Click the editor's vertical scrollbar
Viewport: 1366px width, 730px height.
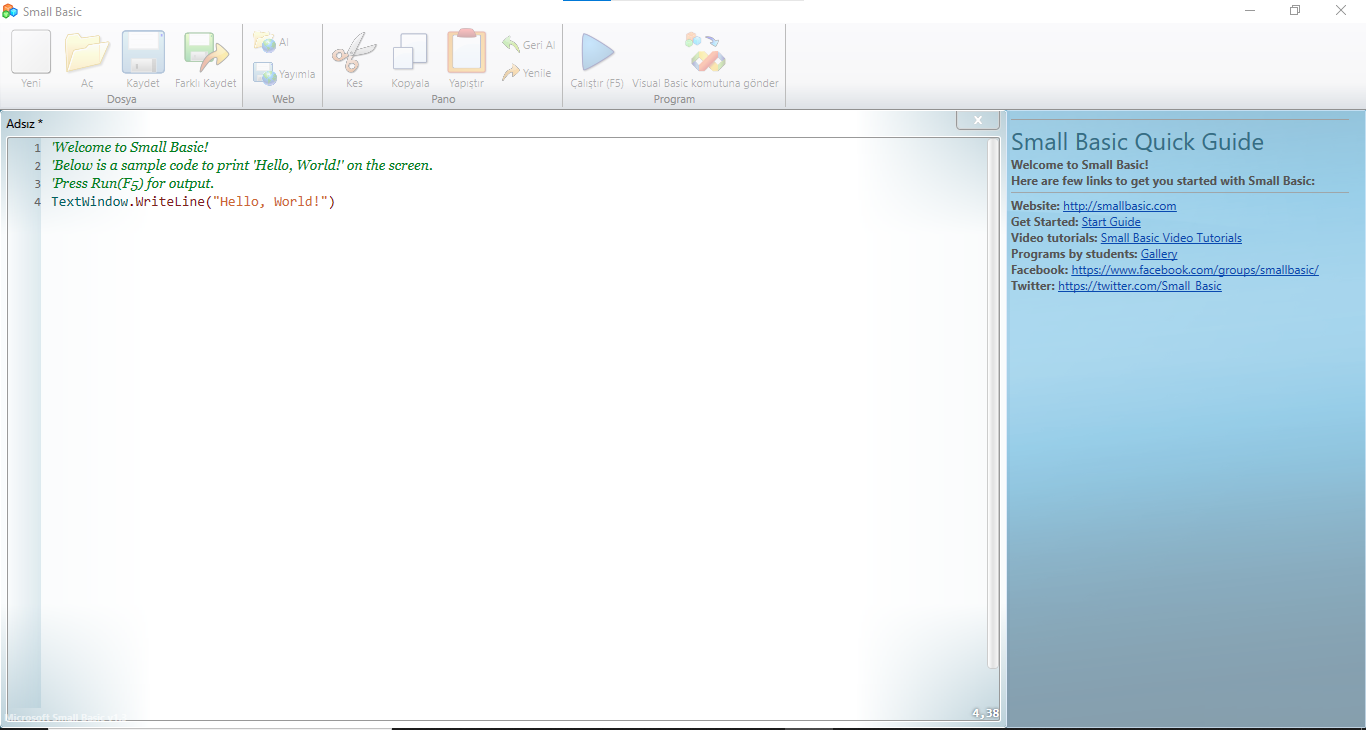coord(993,403)
